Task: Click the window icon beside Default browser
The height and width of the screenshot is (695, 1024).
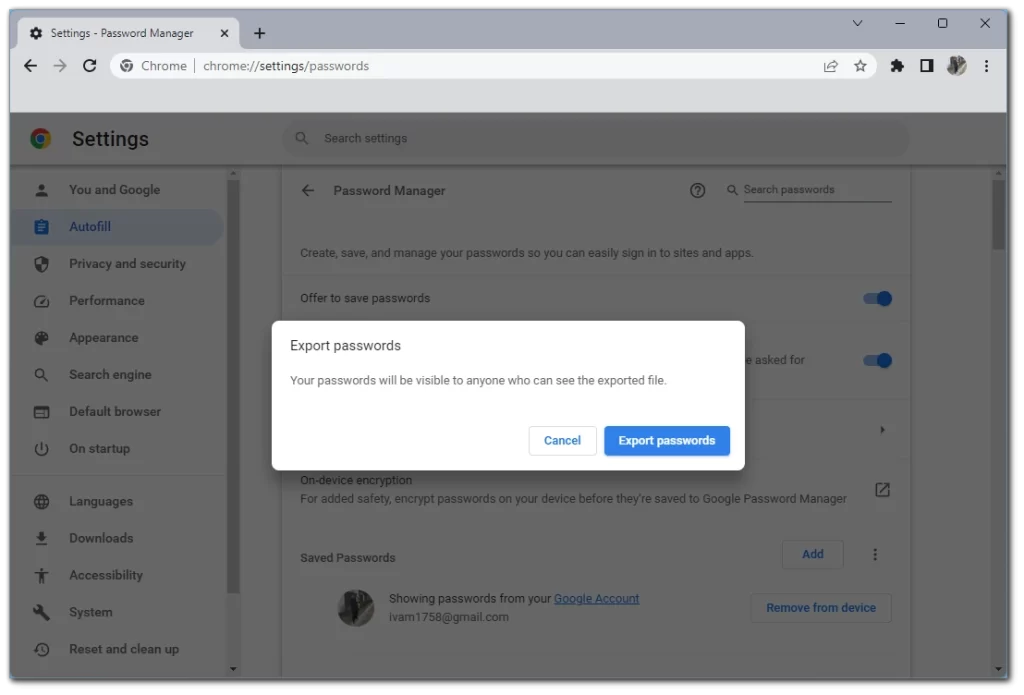Action: coord(41,412)
